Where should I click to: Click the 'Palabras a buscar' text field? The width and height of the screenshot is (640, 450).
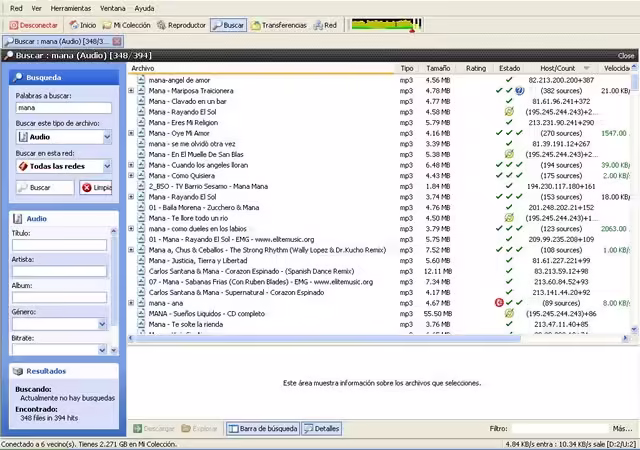pos(64,108)
